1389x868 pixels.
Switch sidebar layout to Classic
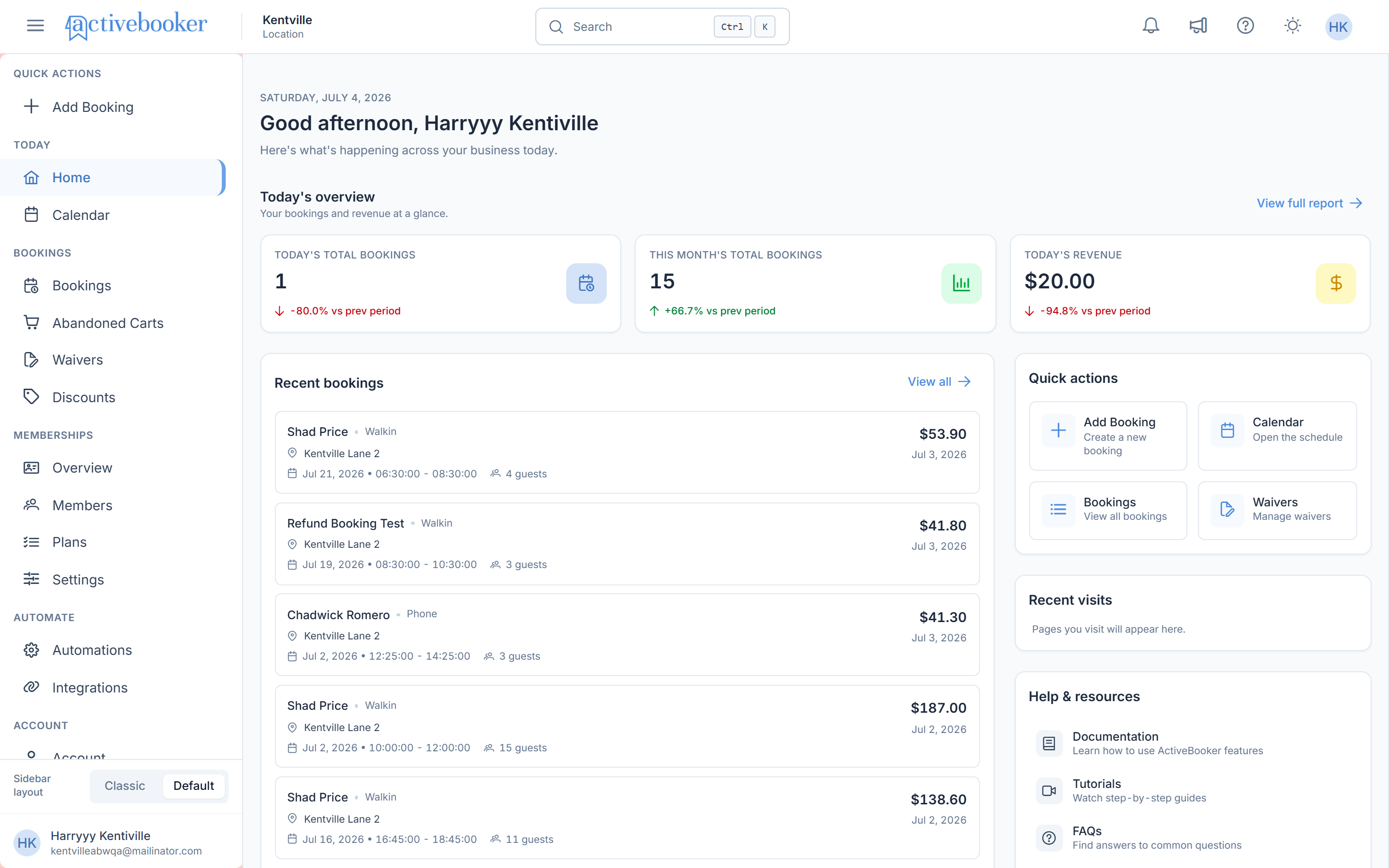coord(124,786)
